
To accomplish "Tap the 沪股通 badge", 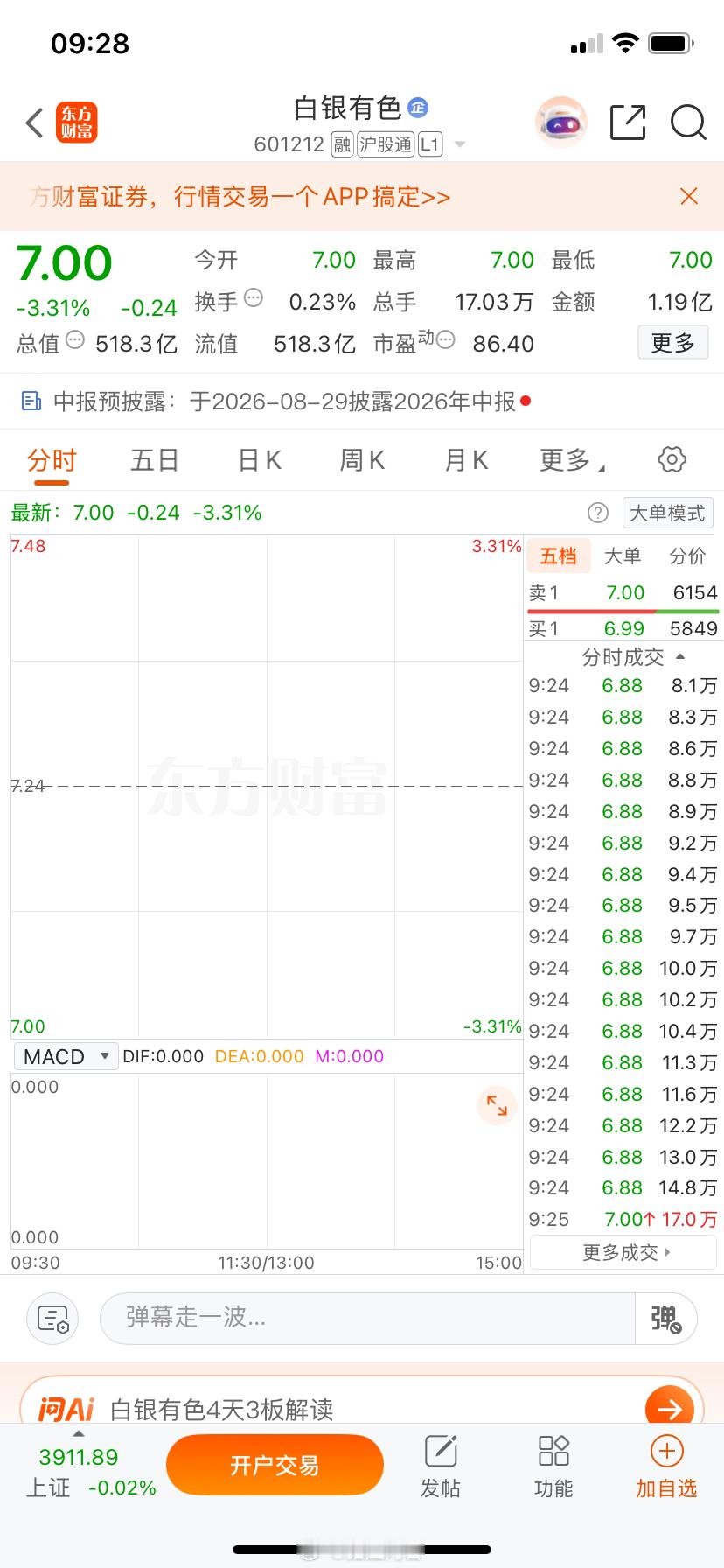I will click(386, 144).
